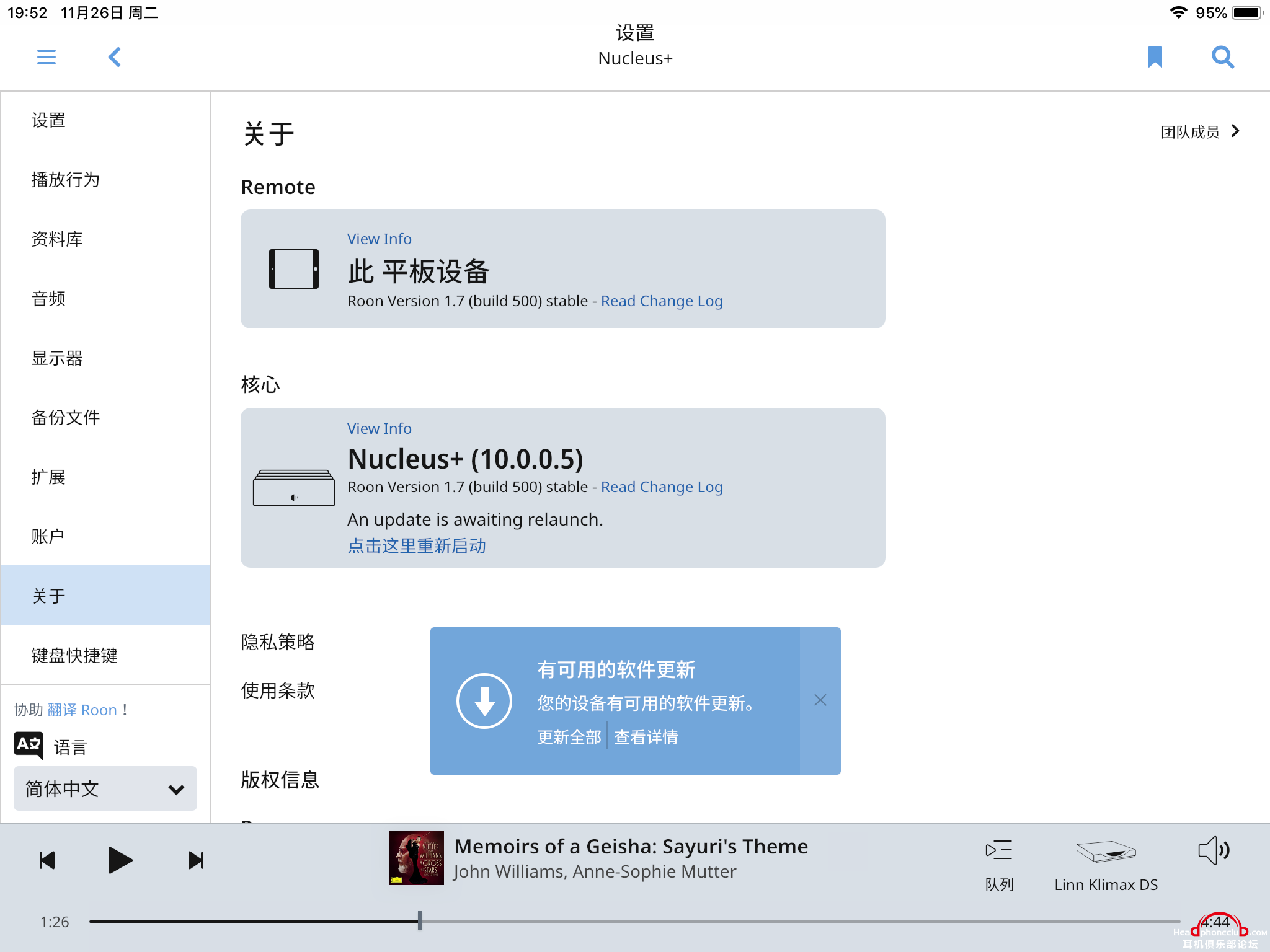1270x952 pixels.
Task: Select the 关于 sidebar item
Action: [105, 595]
